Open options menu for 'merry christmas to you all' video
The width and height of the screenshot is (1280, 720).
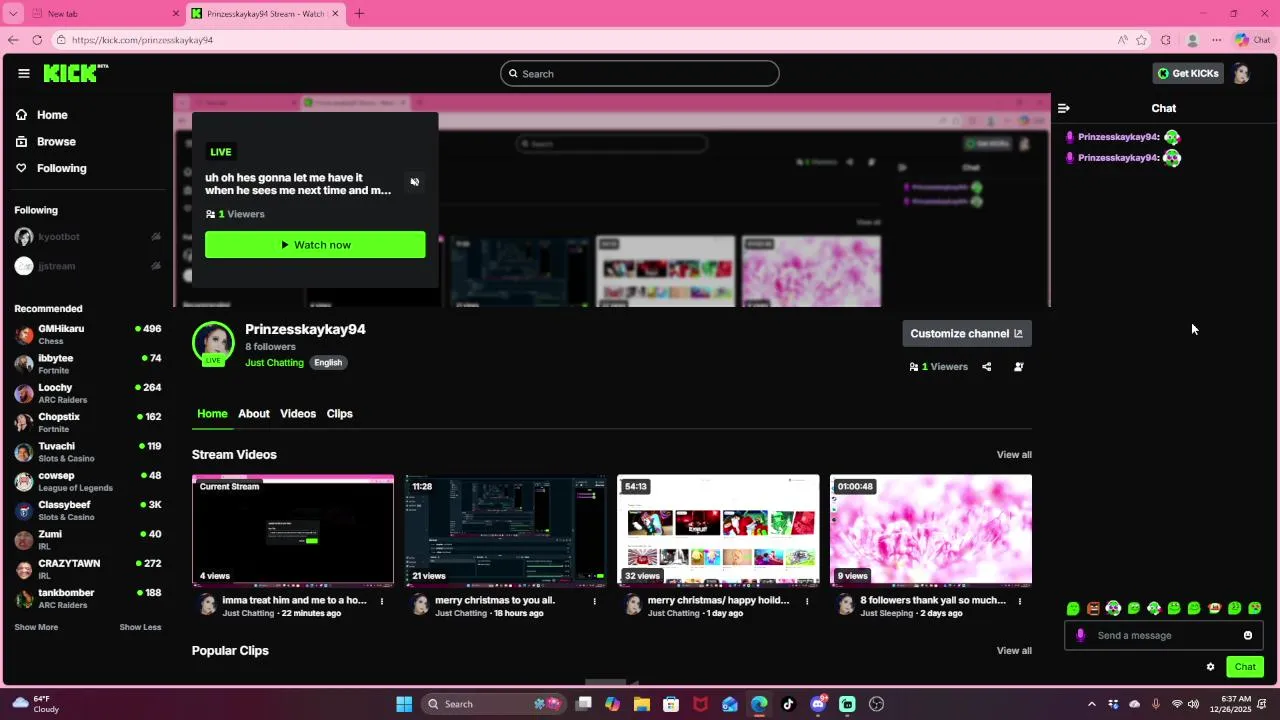[594, 601]
